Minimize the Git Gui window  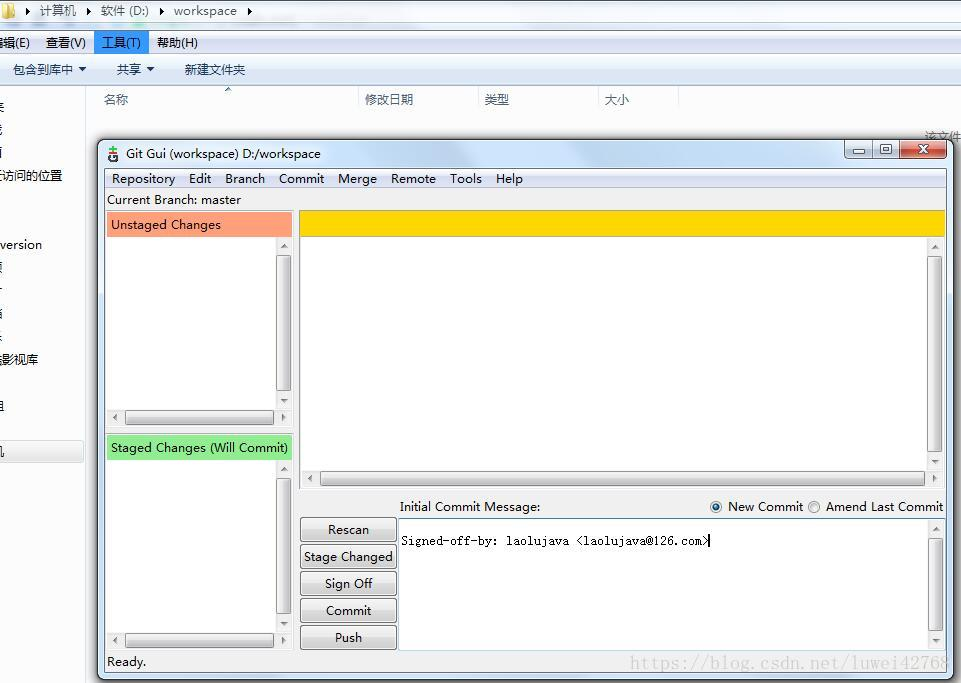coord(859,150)
